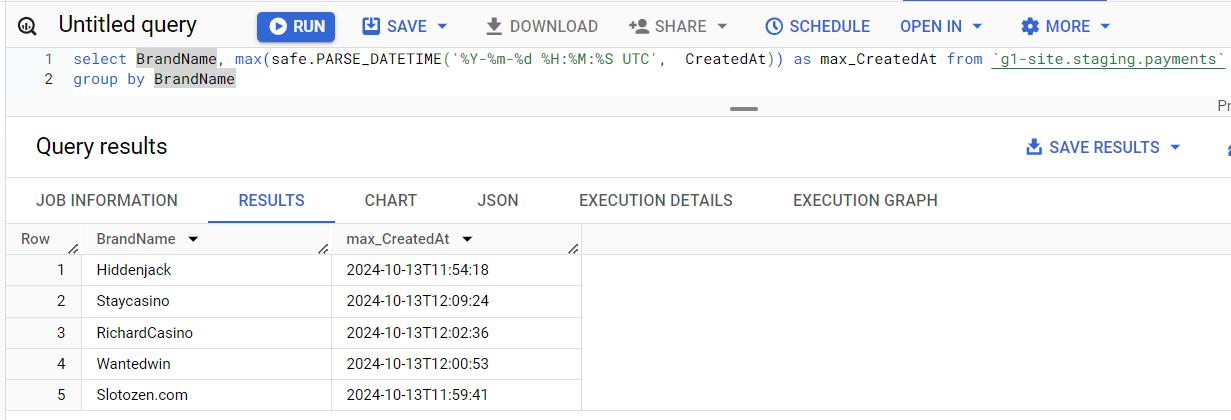Click the Untitled query title
The width and height of the screenshot is (1231, 420).
click(128, 25)
